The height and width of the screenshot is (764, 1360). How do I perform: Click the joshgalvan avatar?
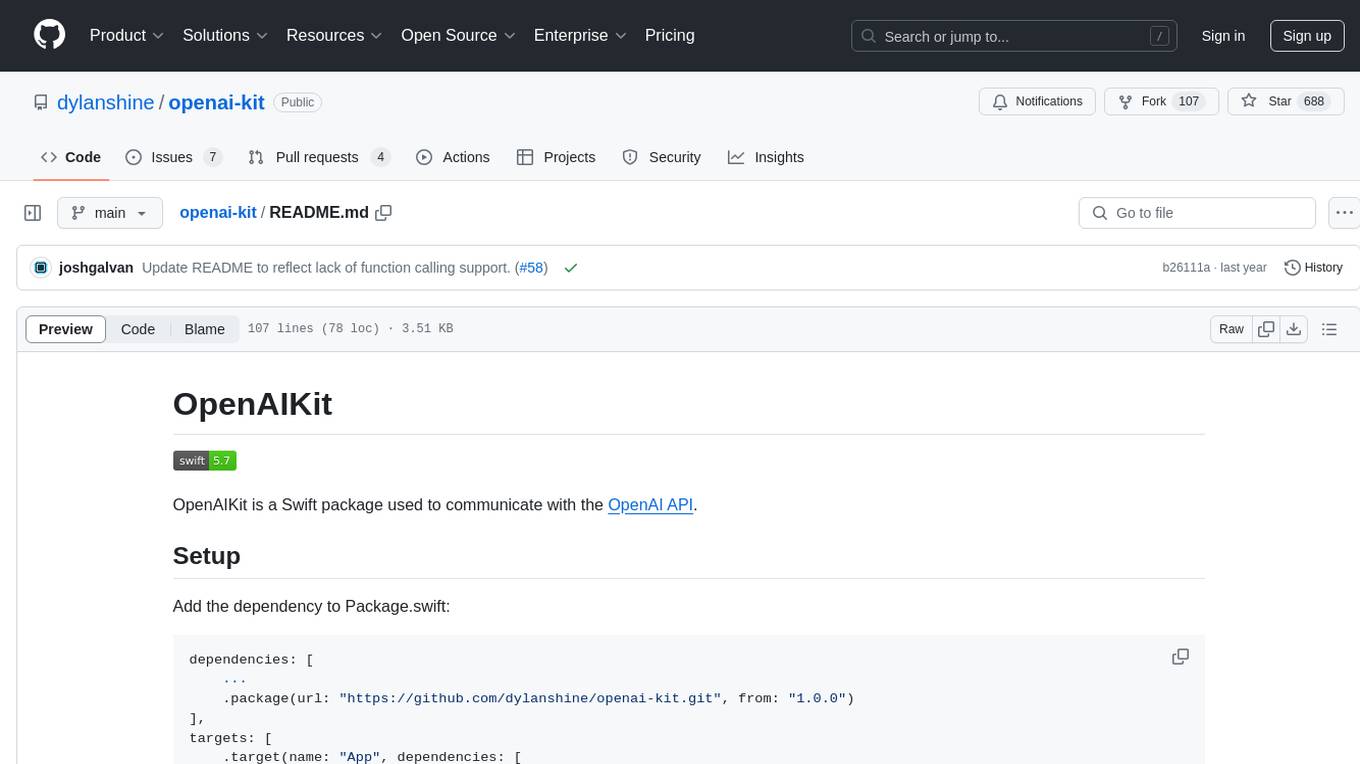41,267
